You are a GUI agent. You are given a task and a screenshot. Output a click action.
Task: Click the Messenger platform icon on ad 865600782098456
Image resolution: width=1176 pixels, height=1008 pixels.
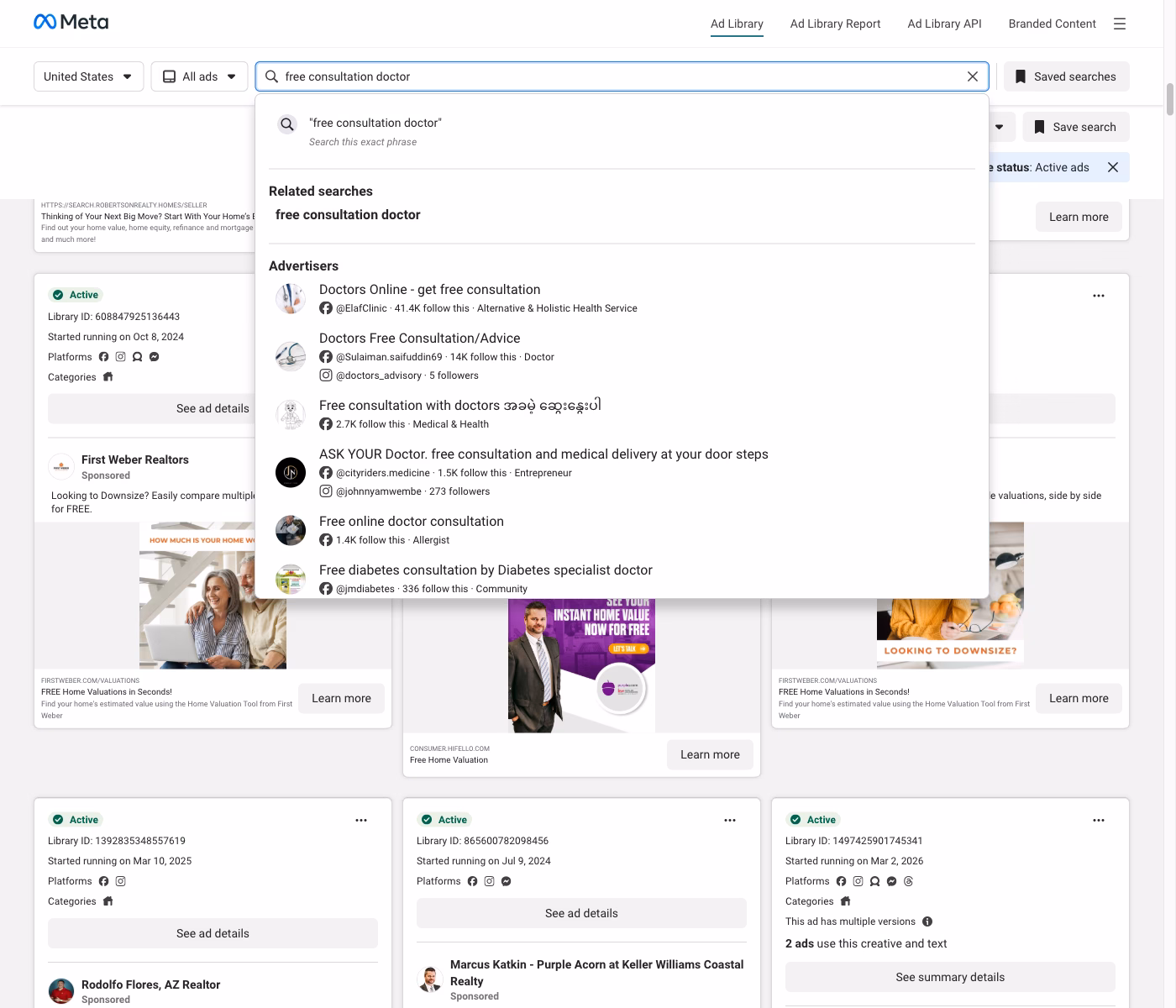tap(507, 881)
